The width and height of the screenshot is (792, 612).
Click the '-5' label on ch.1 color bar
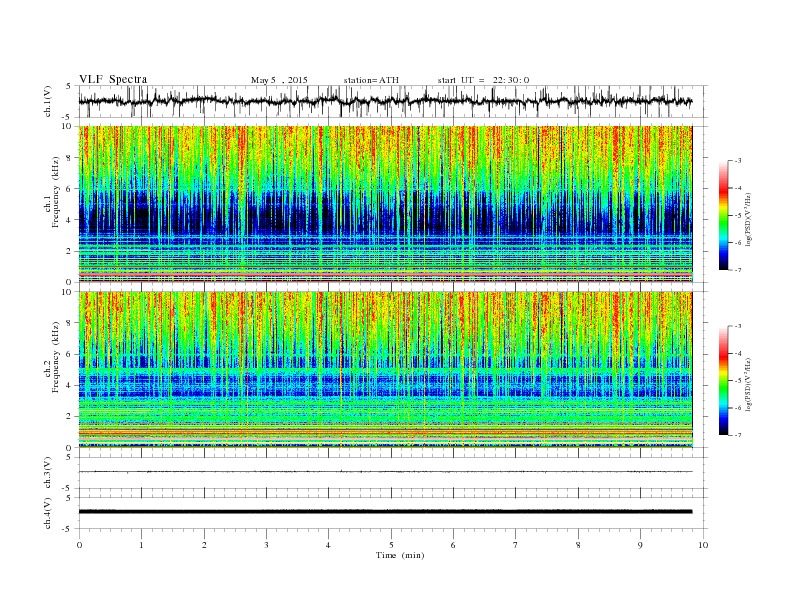click(738, 215)
